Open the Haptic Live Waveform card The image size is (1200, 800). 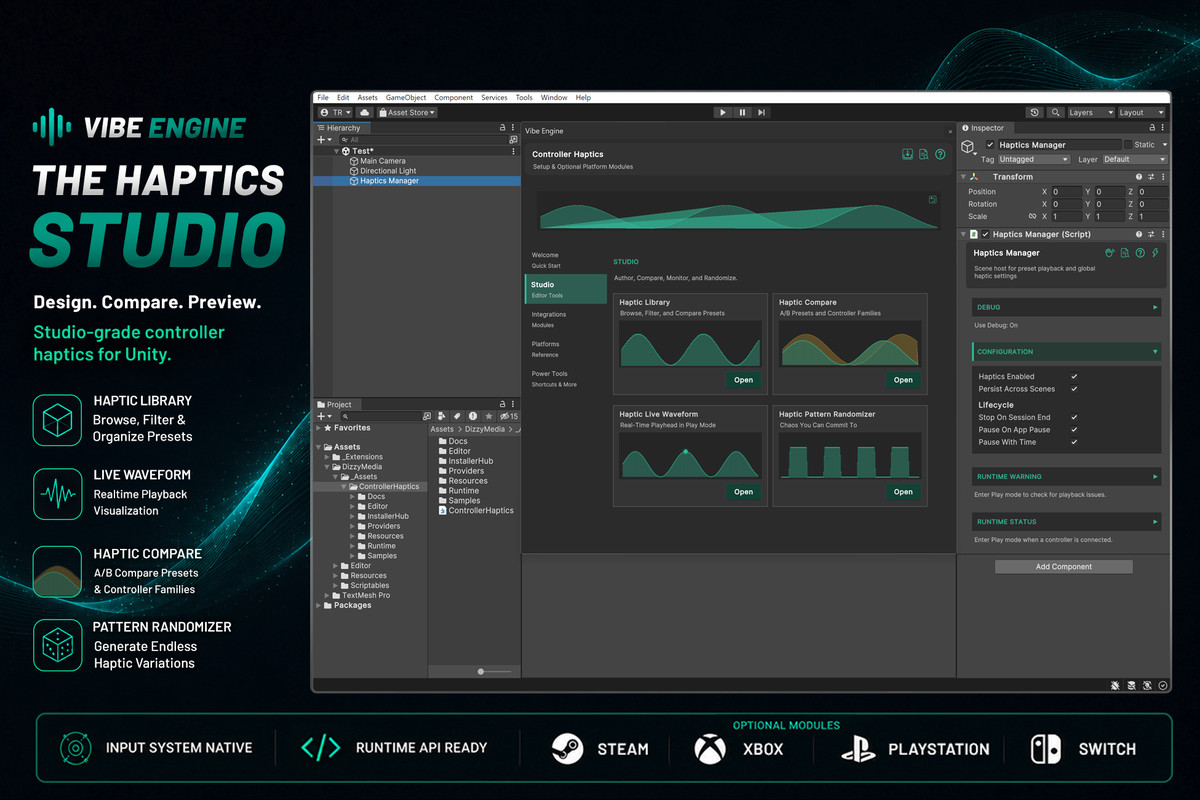tap(743, 492)
